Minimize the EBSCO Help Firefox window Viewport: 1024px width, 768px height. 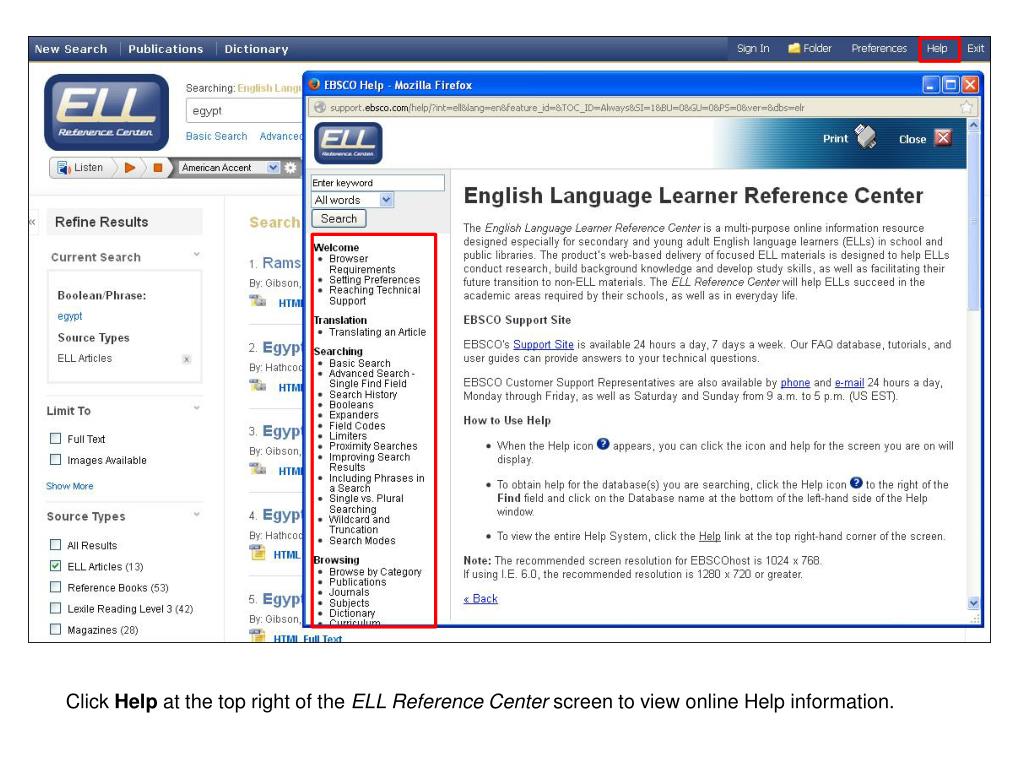pyautogui.click(x=931, y=84)
